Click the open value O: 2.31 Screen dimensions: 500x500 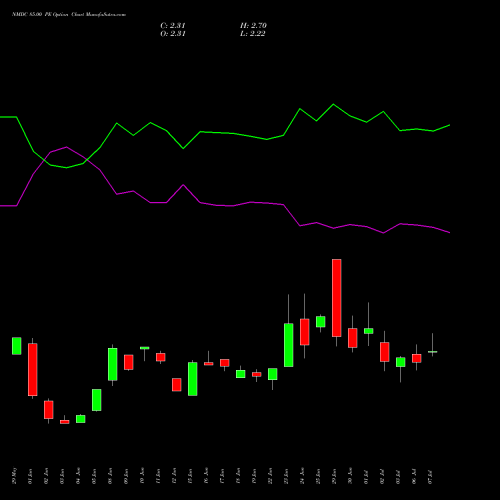click(173, 34)
